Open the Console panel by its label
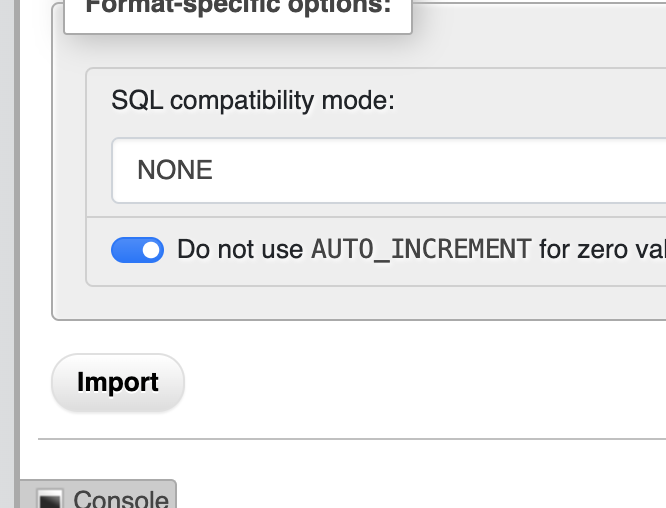The image size is (666, 508). tap(120, 499)
